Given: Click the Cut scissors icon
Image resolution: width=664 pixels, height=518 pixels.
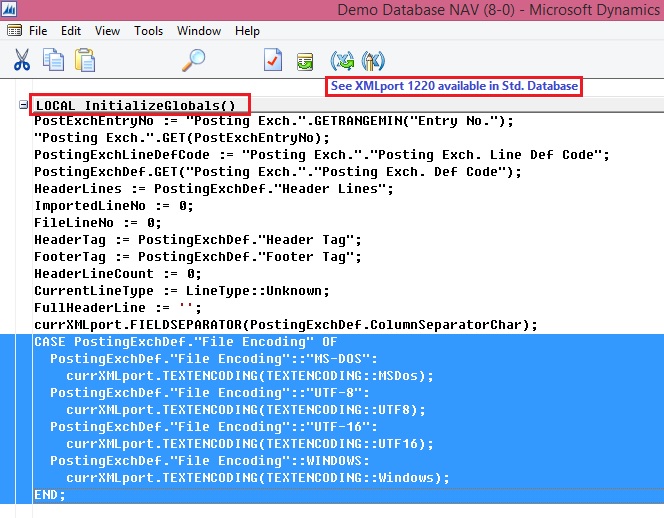Looking at the screenshot, I should [x=22, y=60].
